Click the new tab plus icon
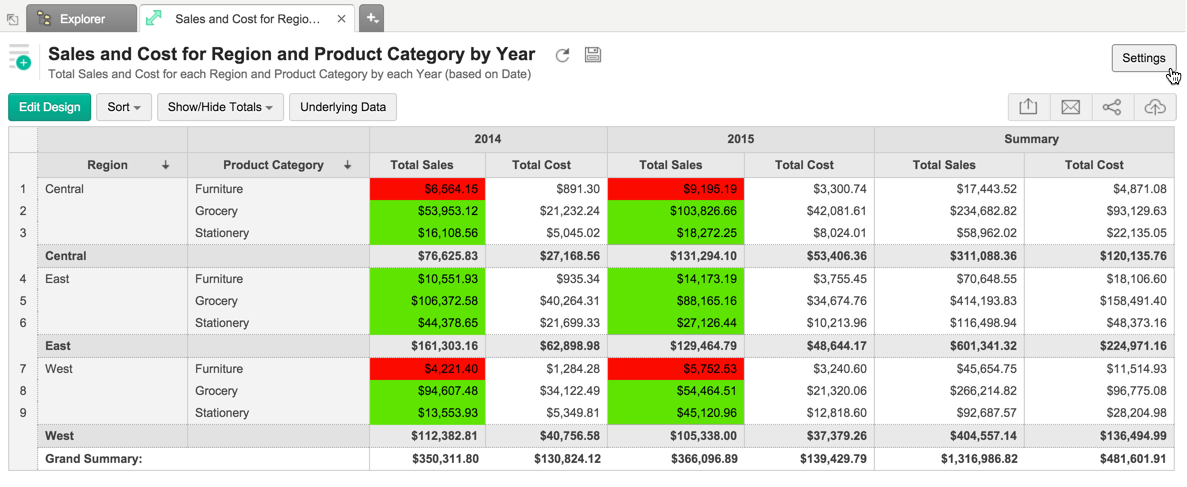 [371, 18]
